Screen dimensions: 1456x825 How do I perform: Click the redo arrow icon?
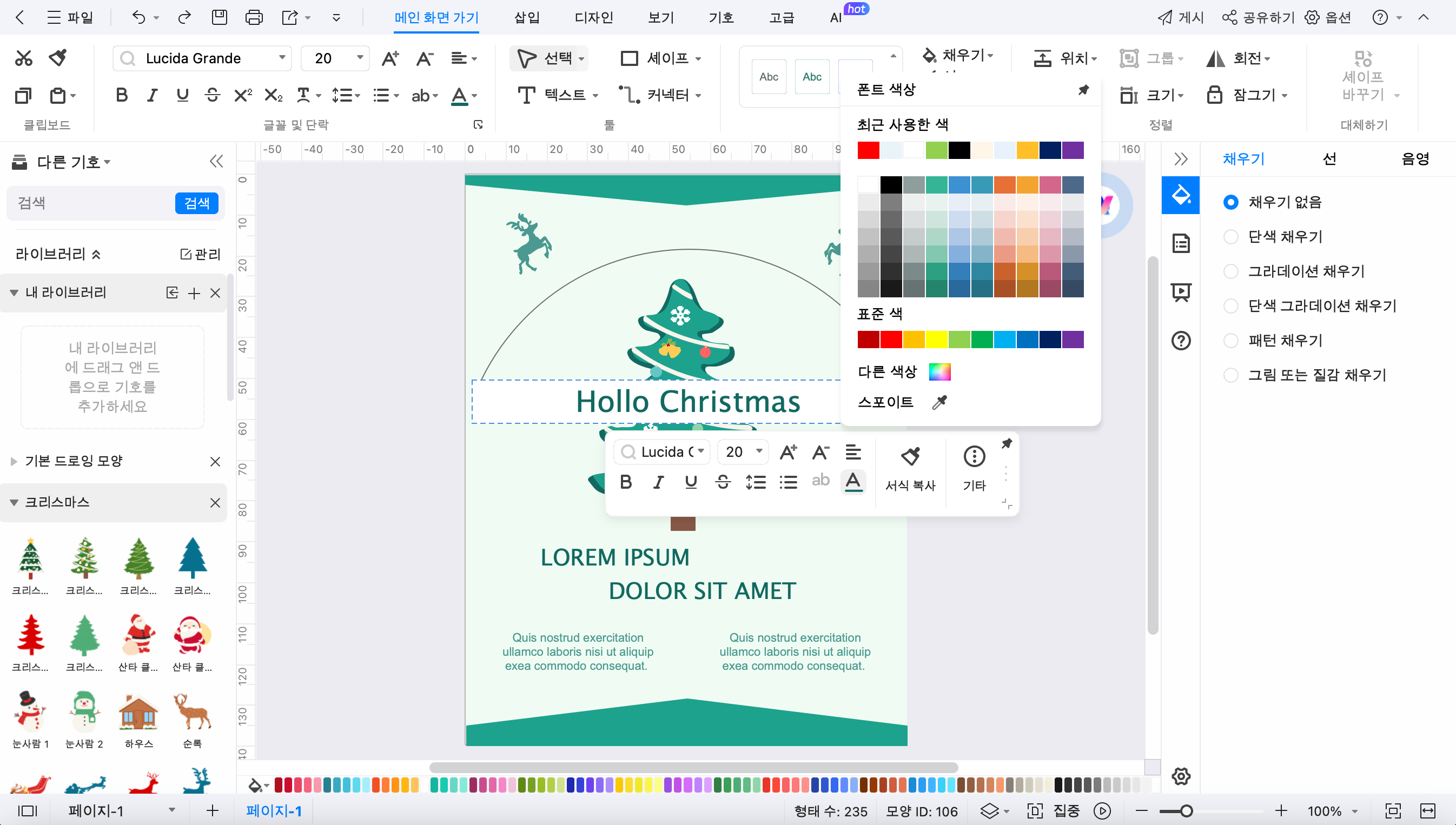pos(184,17)
